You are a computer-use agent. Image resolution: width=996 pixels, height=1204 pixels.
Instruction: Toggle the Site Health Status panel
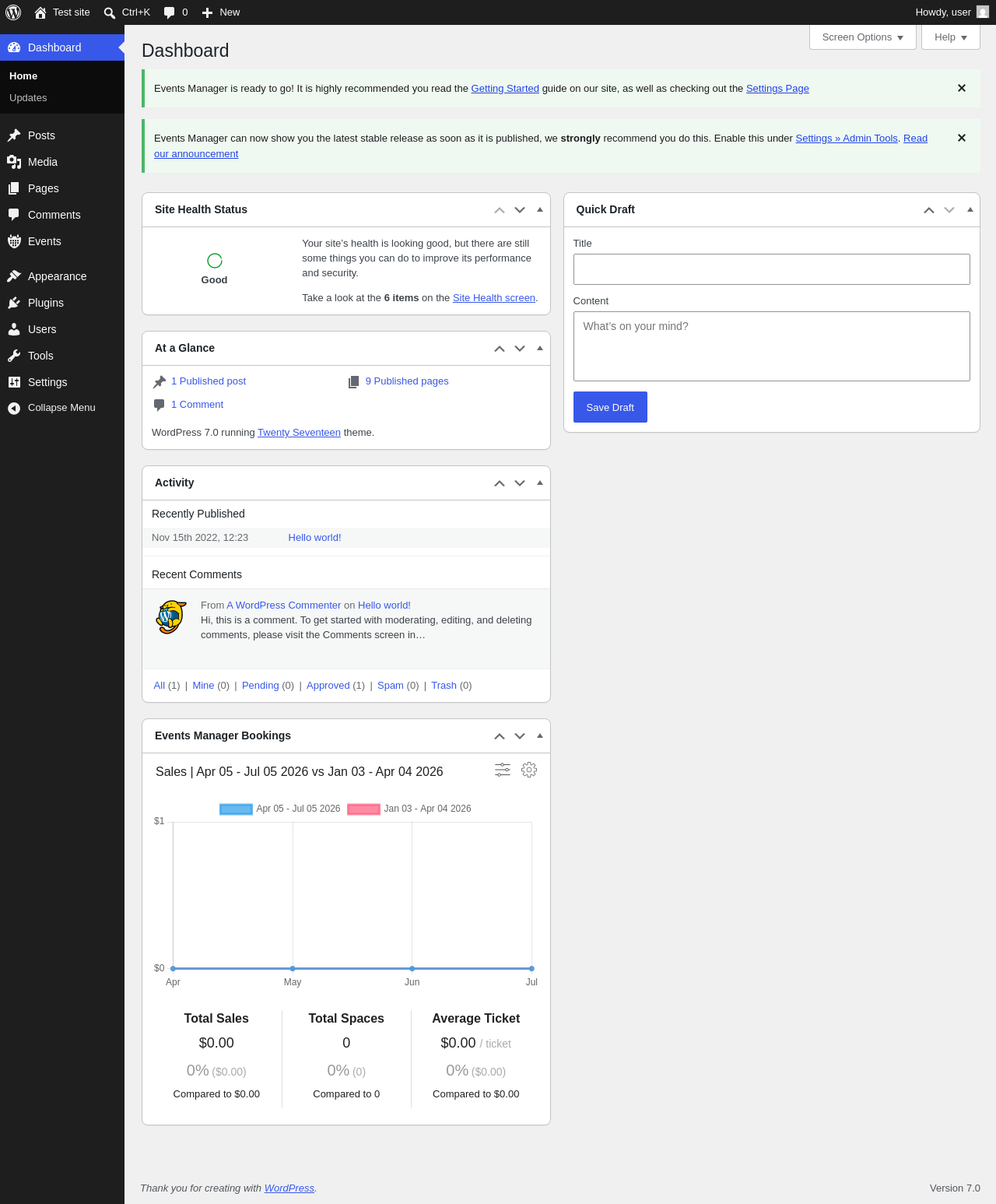coord(540,209)
